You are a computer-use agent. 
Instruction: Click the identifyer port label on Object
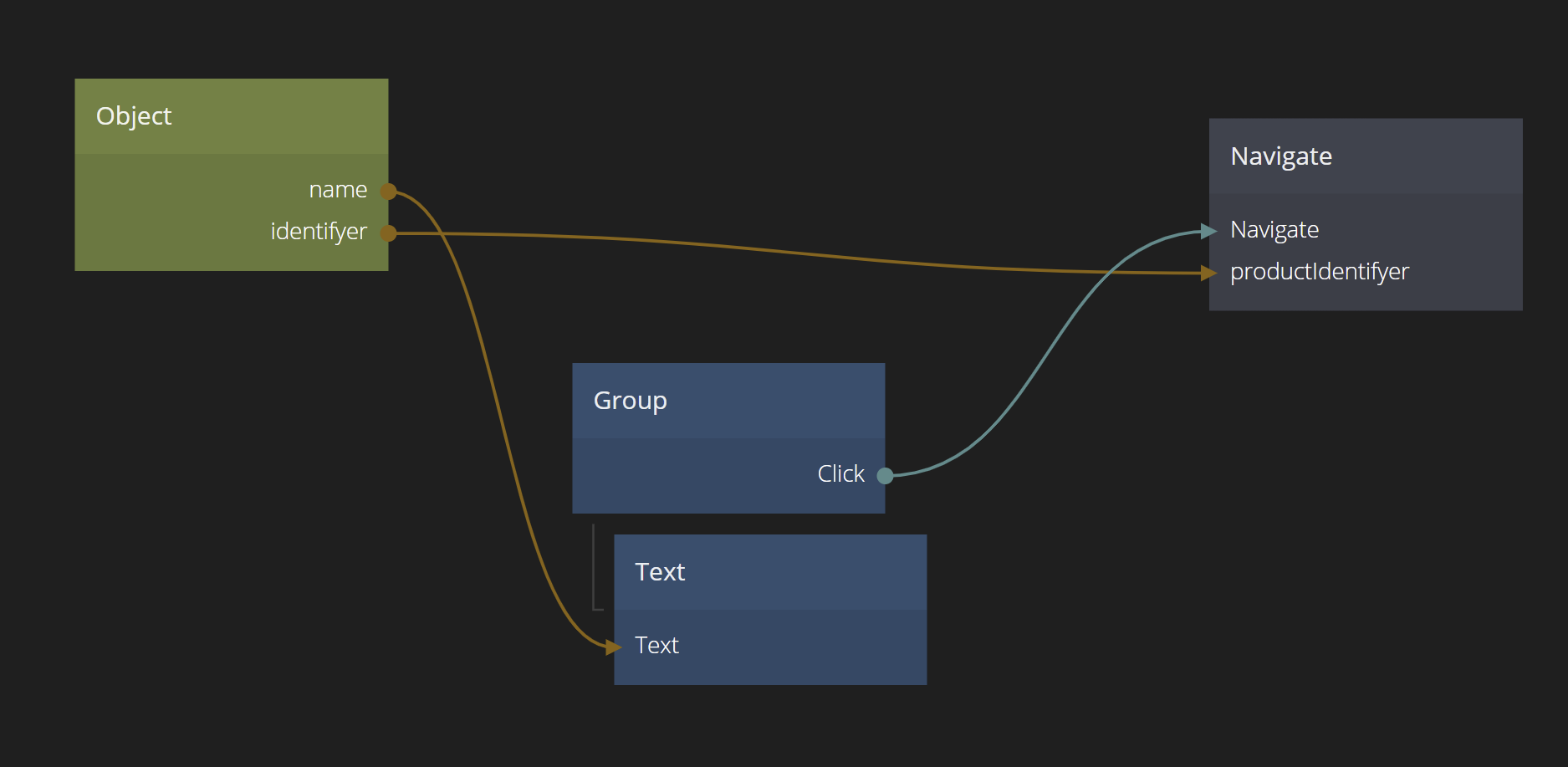319,232
